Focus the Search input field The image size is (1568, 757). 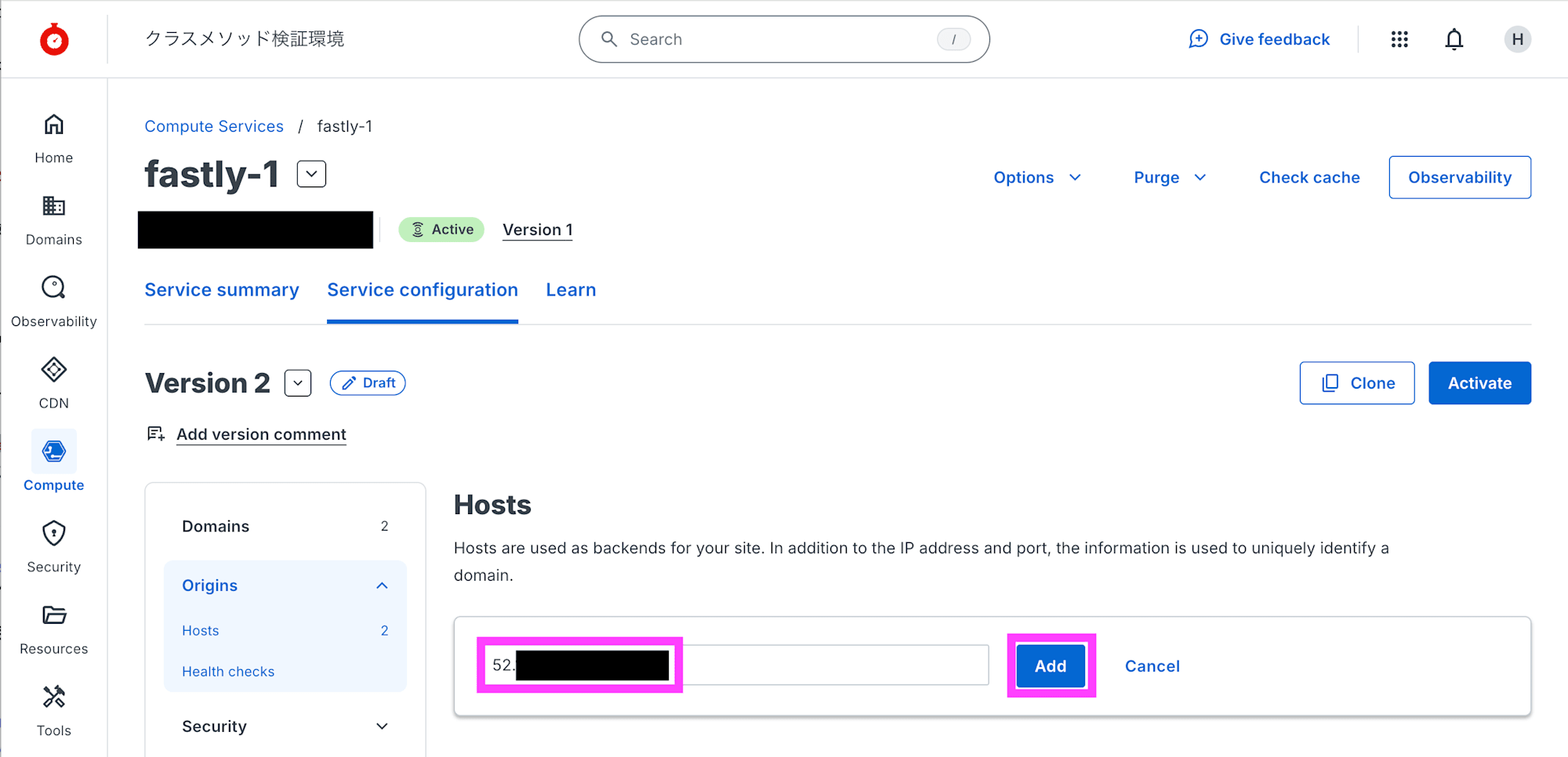784,39
